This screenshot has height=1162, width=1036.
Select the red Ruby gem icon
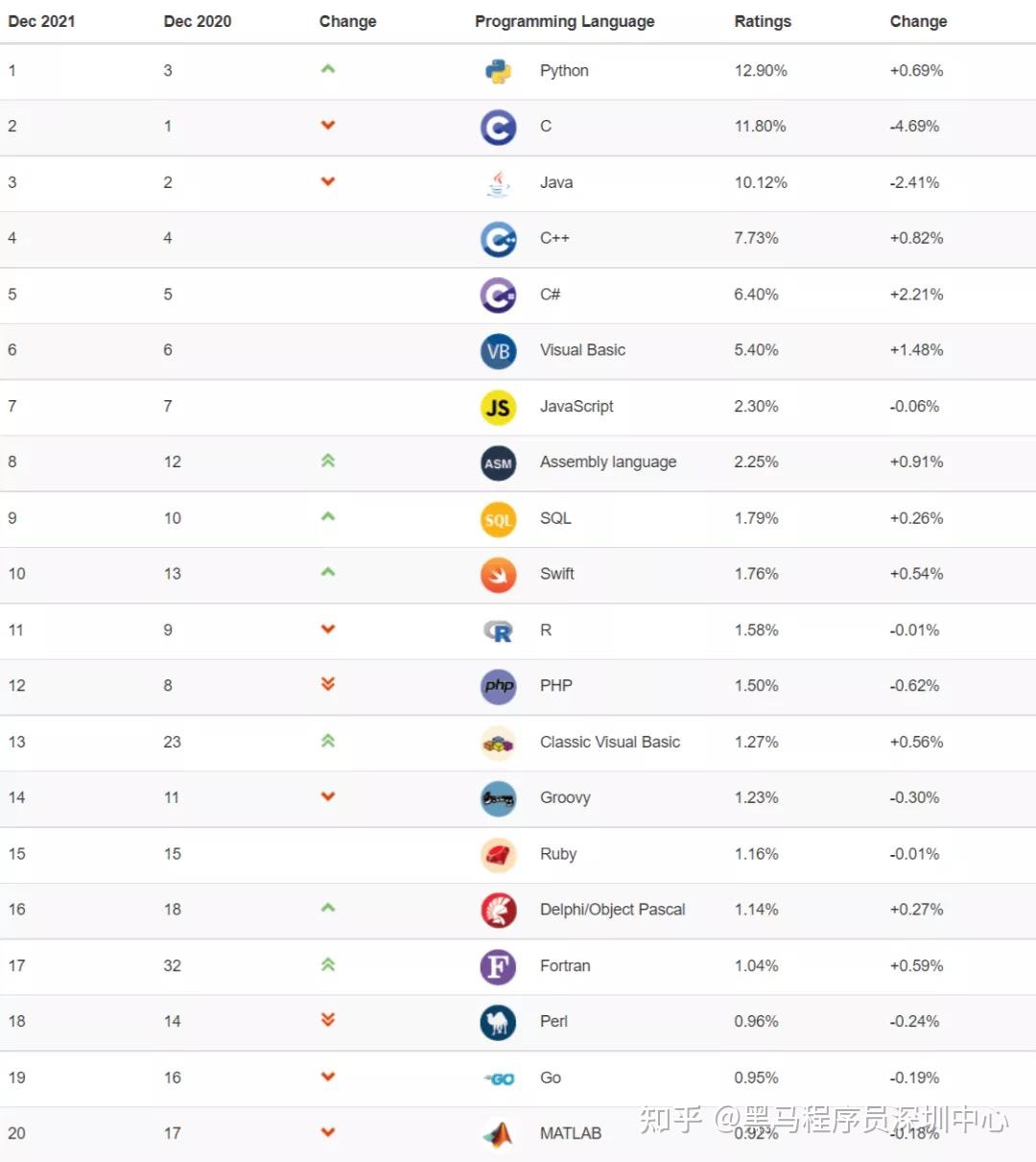point(498,855)
